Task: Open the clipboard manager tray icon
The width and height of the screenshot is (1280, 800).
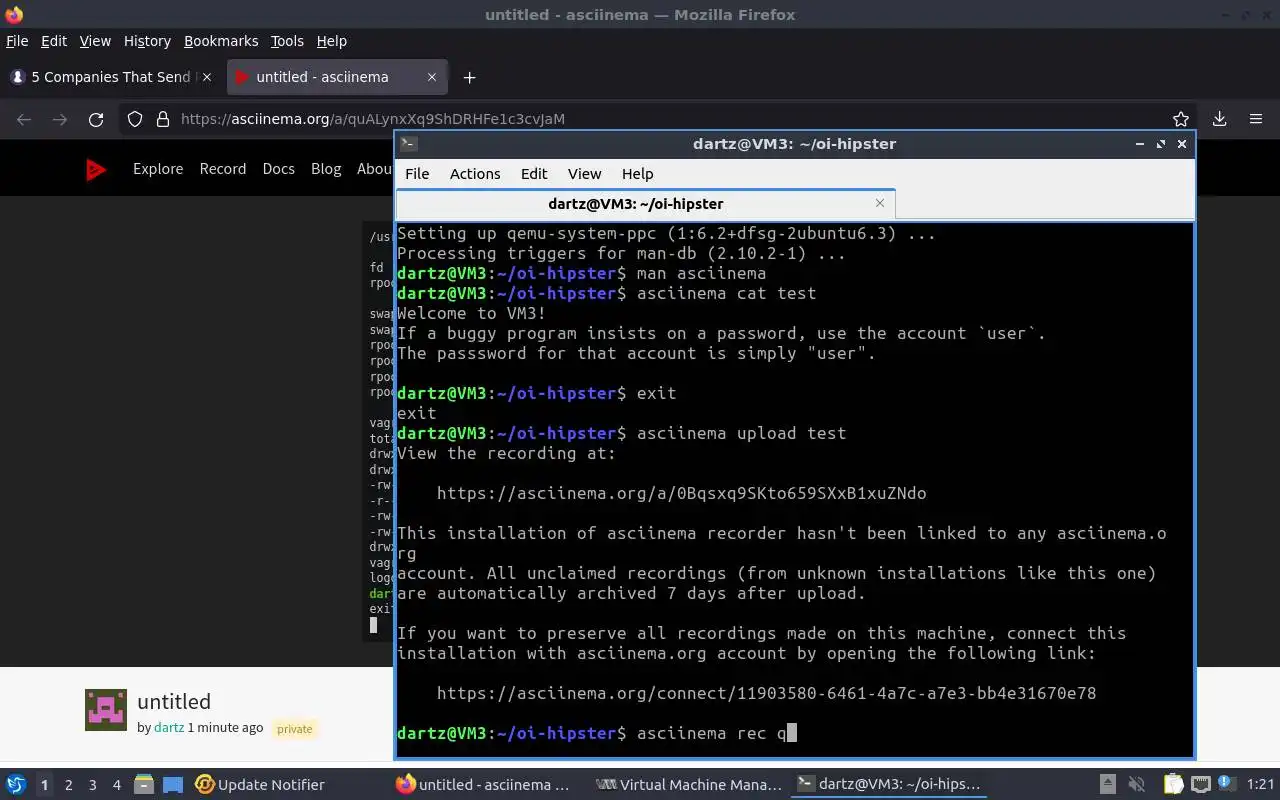Action: [x=1173, y=785]
